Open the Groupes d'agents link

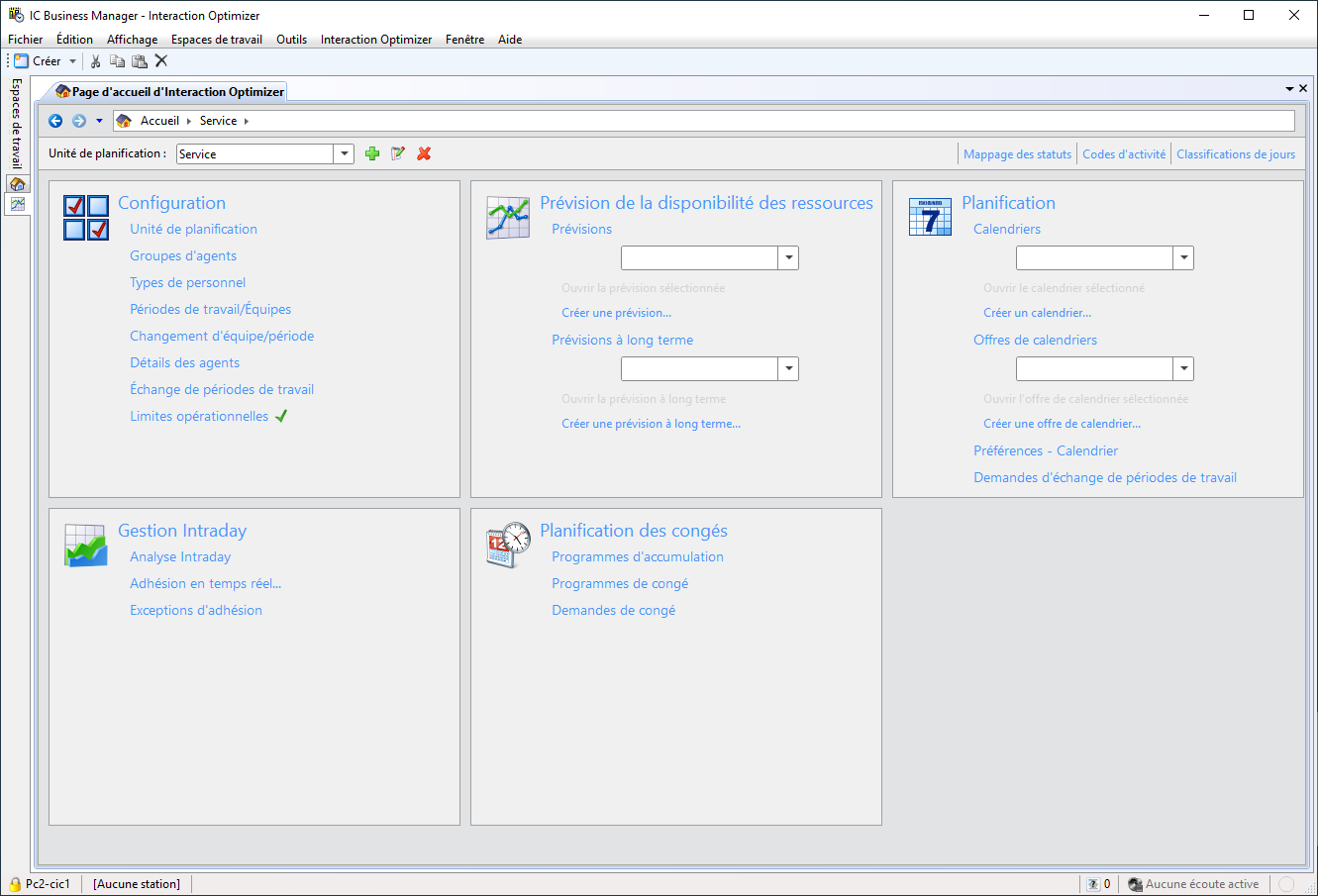(183, 255)
